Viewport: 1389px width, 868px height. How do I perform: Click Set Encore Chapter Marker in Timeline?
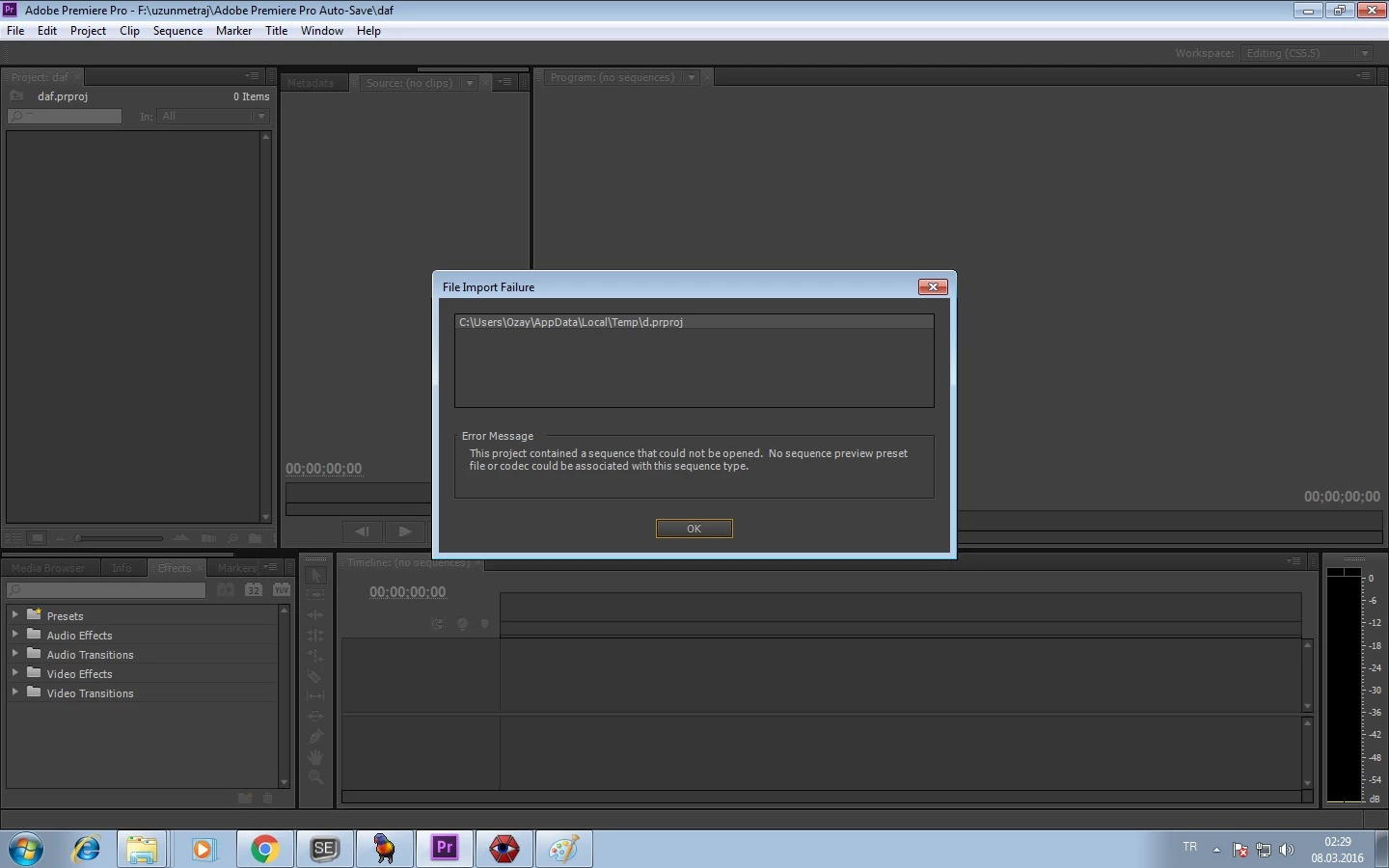(462, 624)
